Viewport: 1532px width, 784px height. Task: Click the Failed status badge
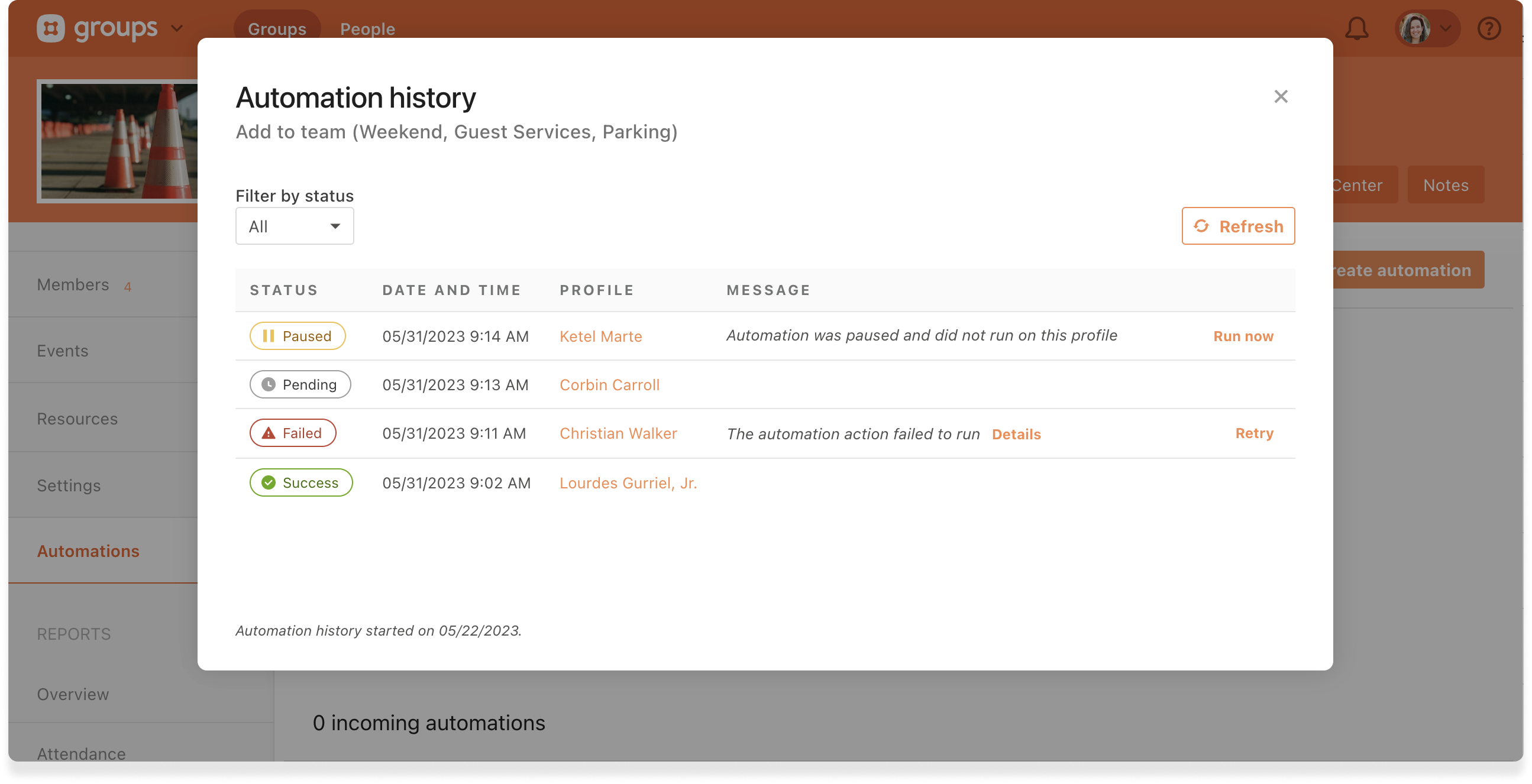(x=293, y=433)
